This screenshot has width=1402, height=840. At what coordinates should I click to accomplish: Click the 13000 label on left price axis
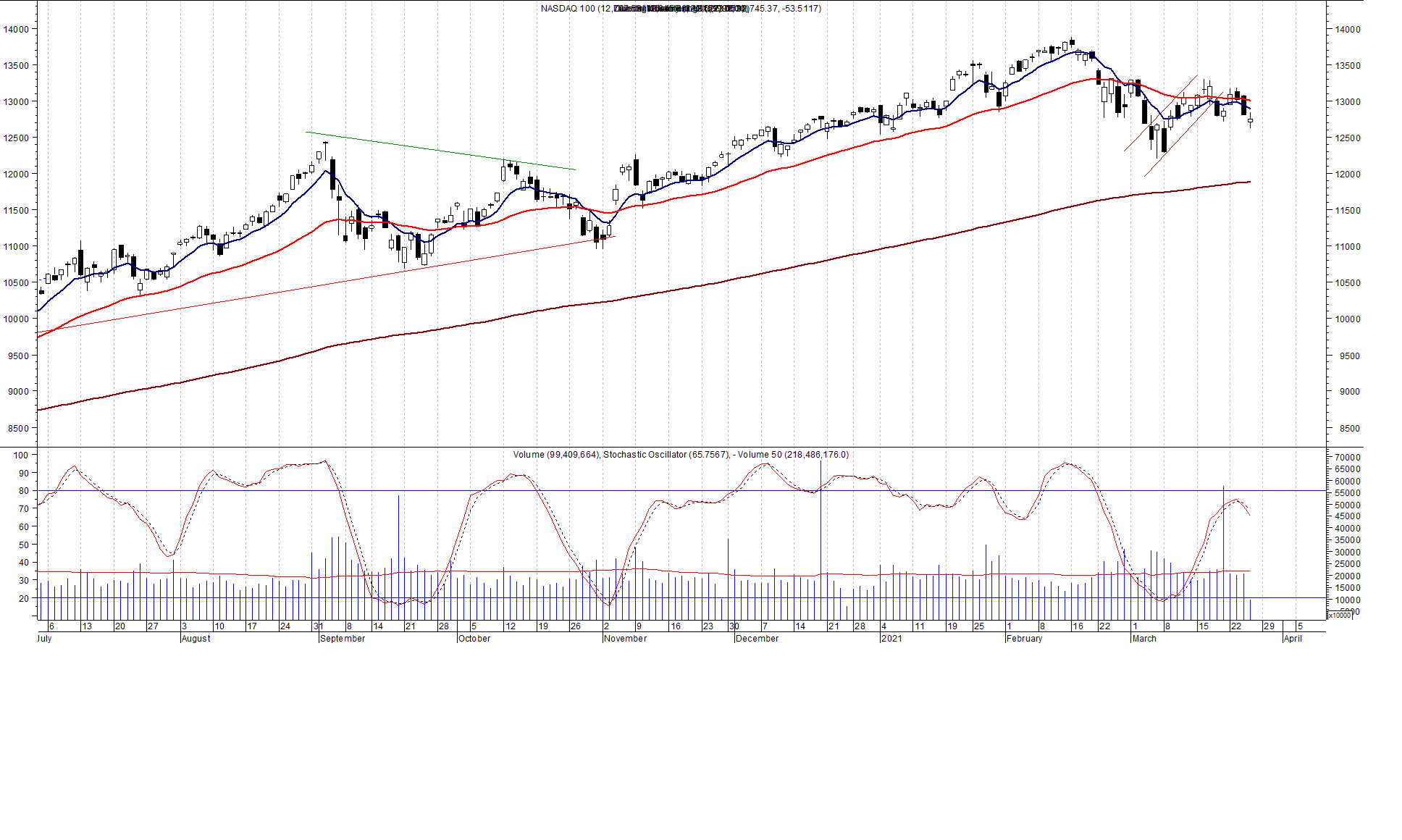[16, 102]
